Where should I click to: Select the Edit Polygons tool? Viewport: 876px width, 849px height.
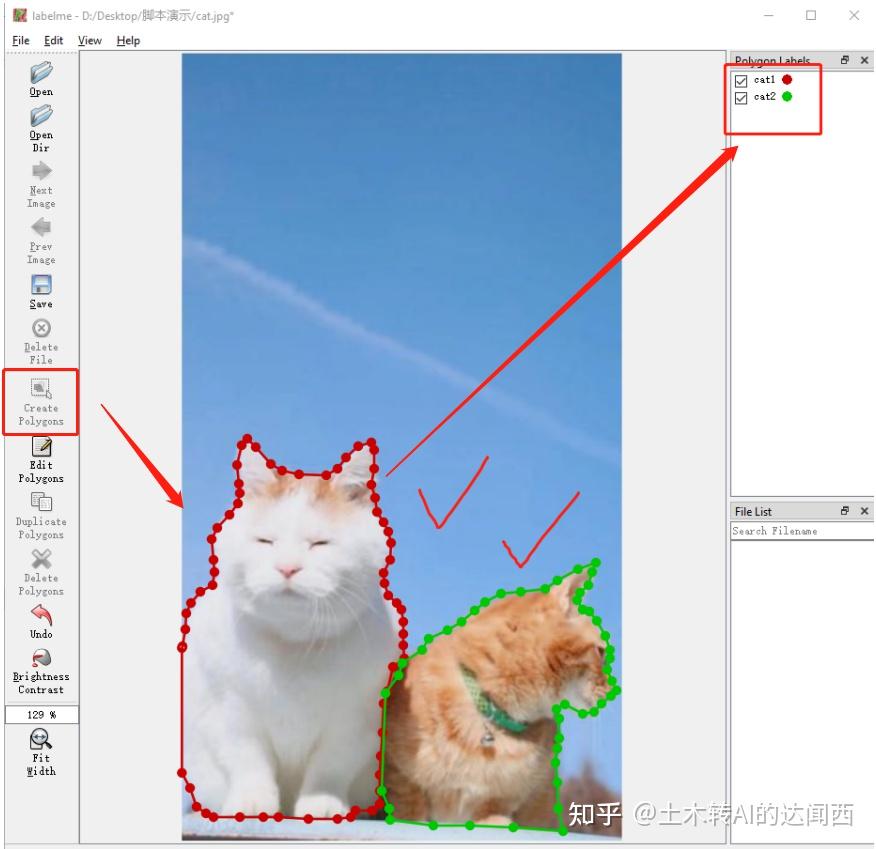coord(40,458)
